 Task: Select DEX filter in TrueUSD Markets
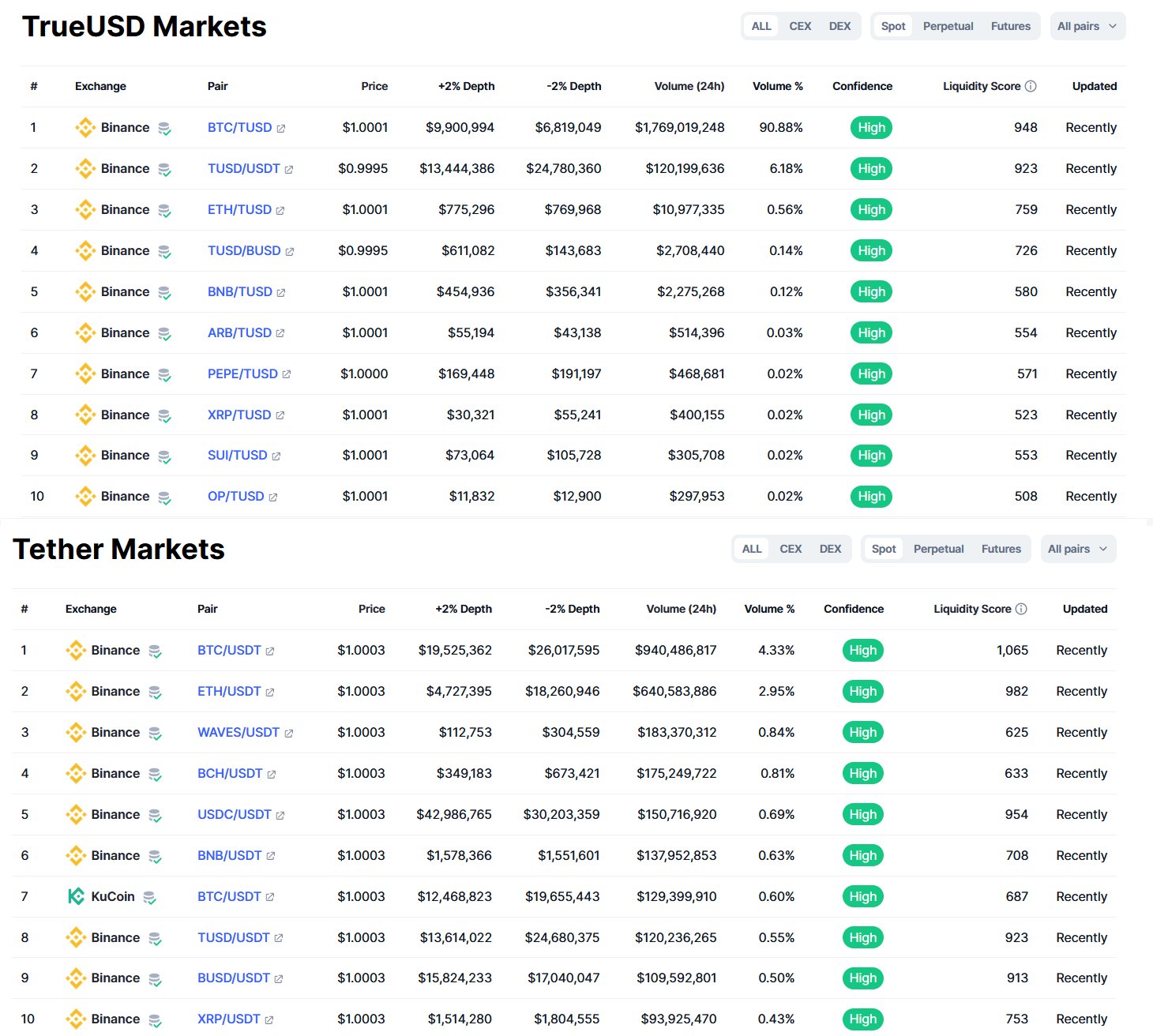(839, 26)
